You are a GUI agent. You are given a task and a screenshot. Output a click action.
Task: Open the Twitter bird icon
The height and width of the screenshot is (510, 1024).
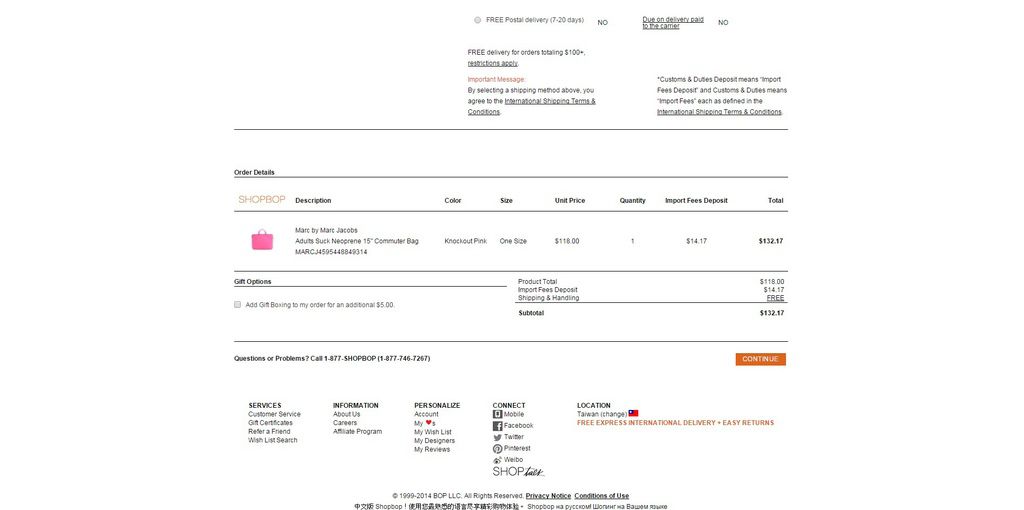(x=497, y=438)
